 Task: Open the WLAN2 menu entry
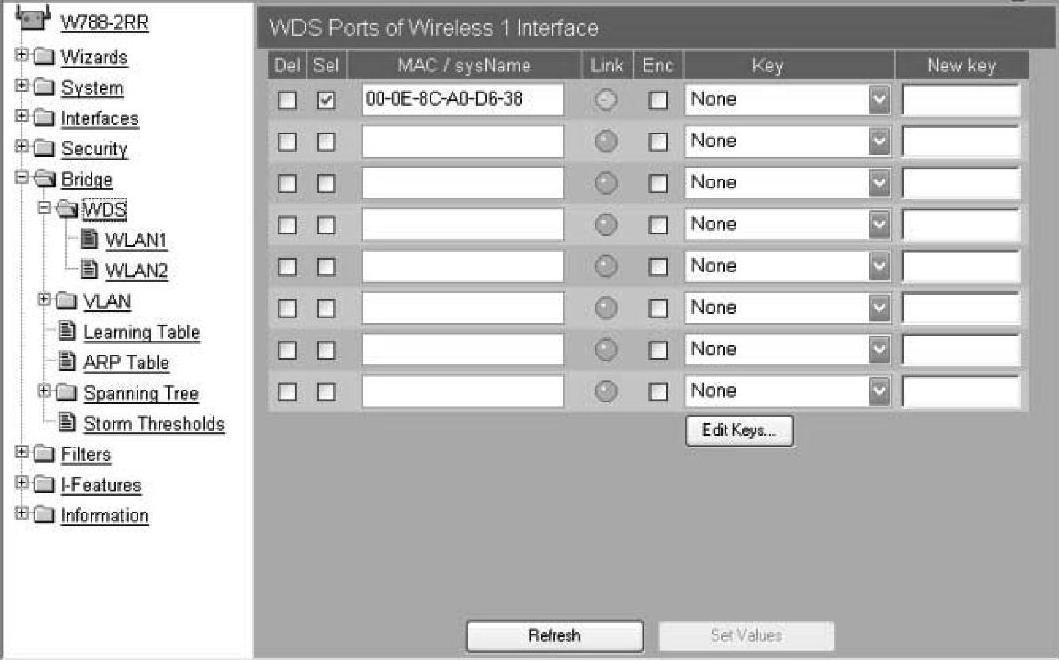pos(135,271)
